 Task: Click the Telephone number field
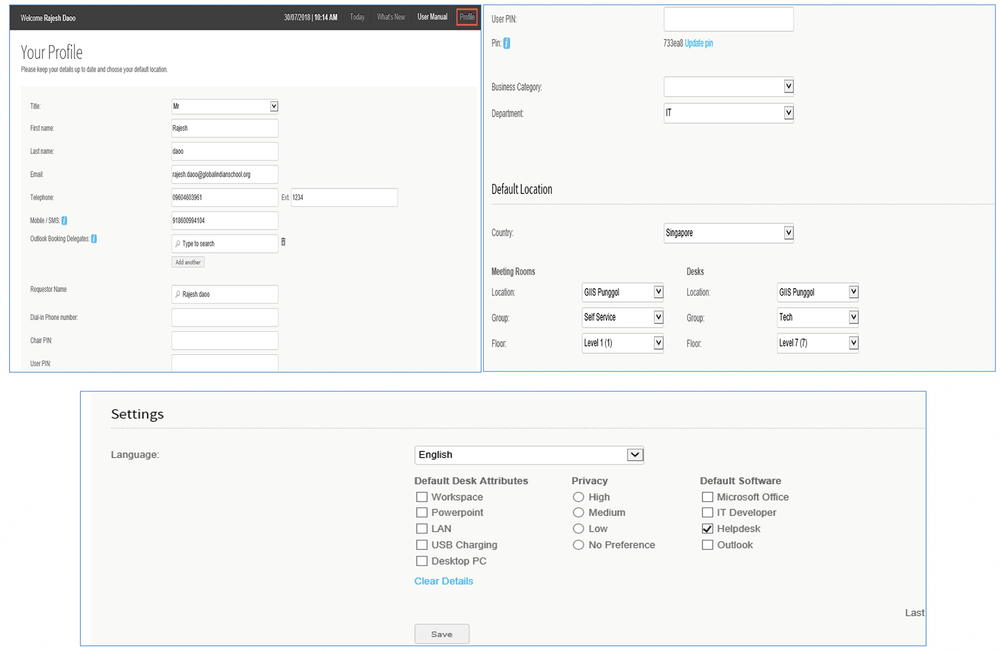point(224,197)
